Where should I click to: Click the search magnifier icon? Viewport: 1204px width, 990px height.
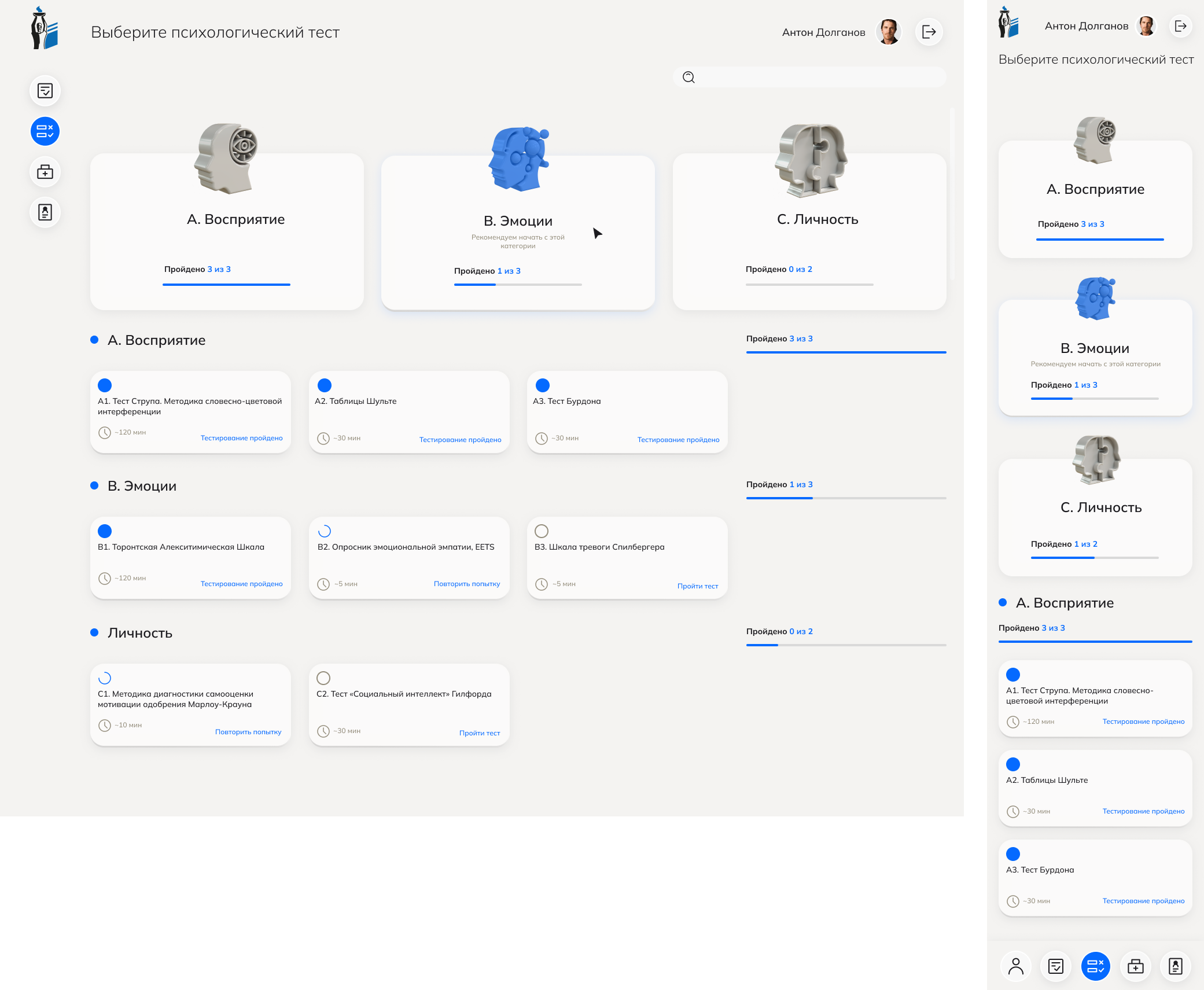(688, 78)
